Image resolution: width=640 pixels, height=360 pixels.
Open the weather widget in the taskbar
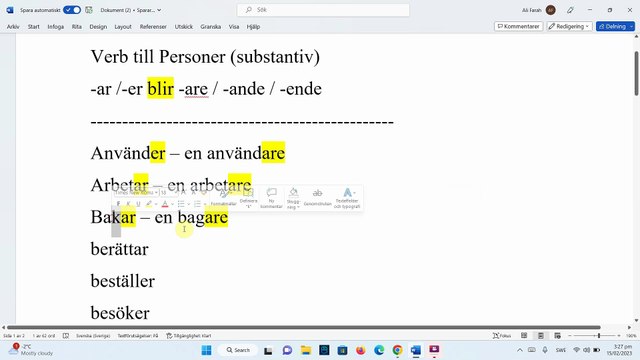click(32, 350)
